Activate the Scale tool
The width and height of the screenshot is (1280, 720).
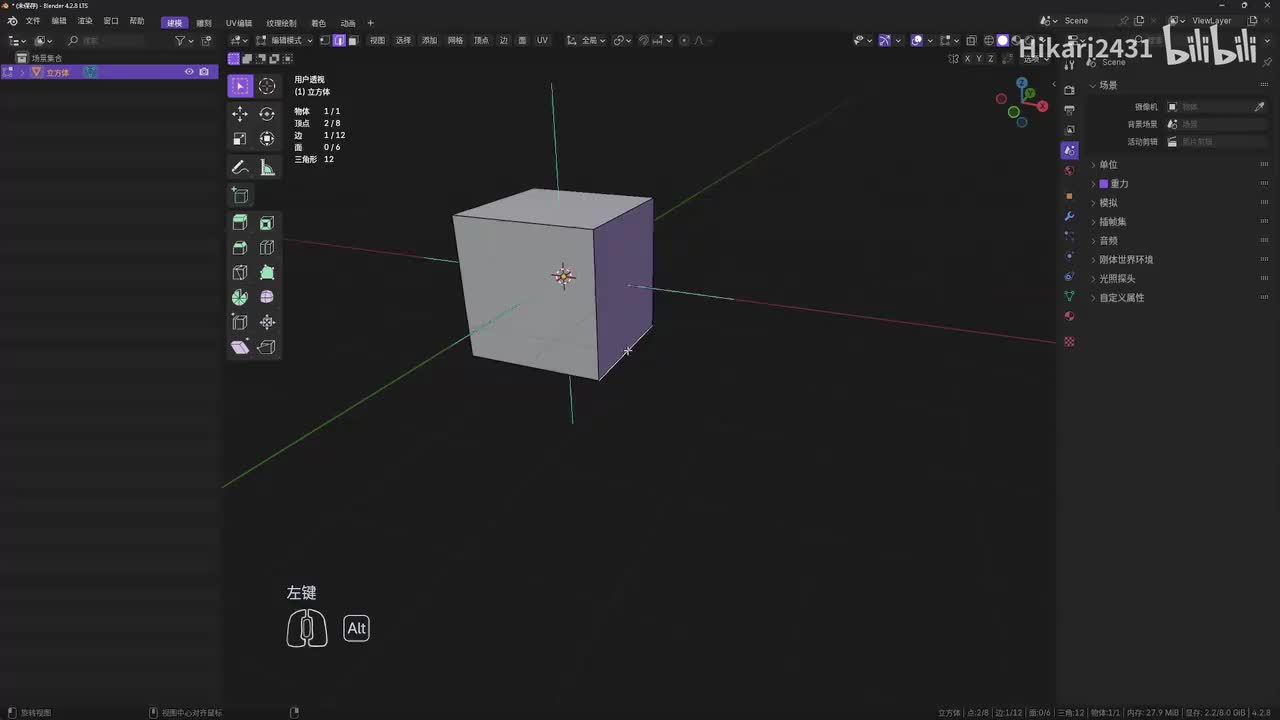tap(240, 139)
